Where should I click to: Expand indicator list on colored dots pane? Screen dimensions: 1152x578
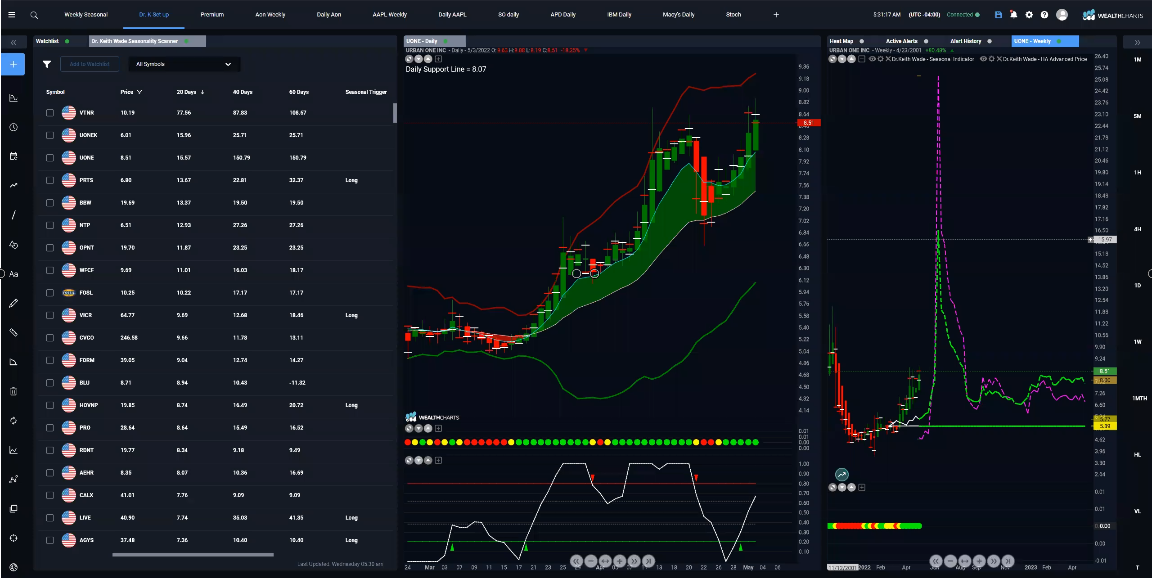coord(439,428)
